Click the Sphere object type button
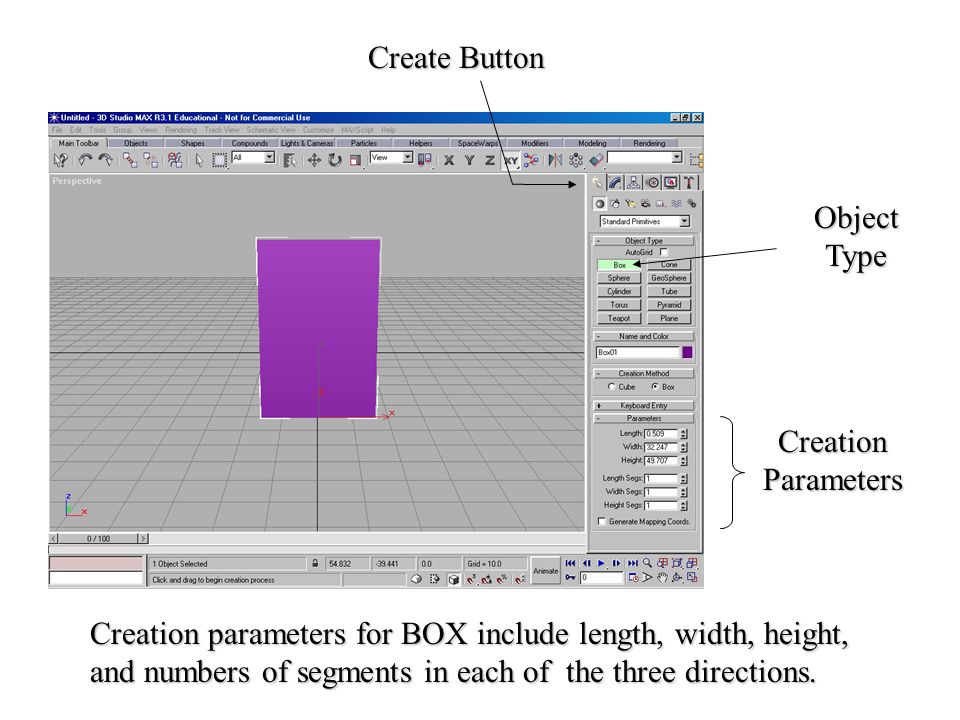960x720 pixels. [x=618, y=278]
